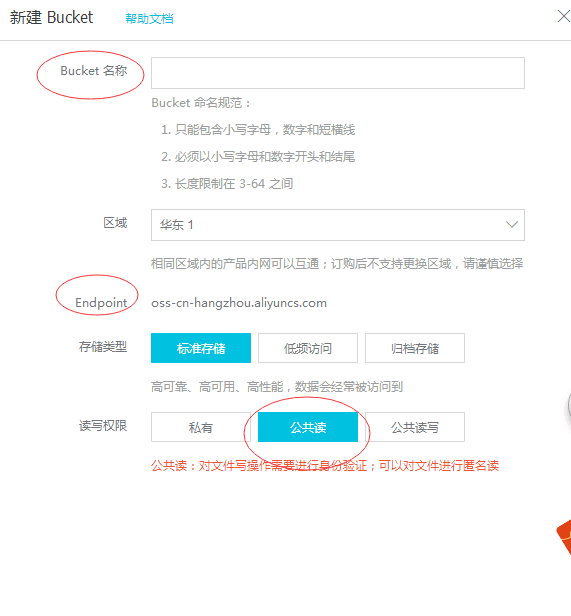This screenshot has width=571, height=616.
Task: Click the Endpoint label
Action: [x=101, y=303]
